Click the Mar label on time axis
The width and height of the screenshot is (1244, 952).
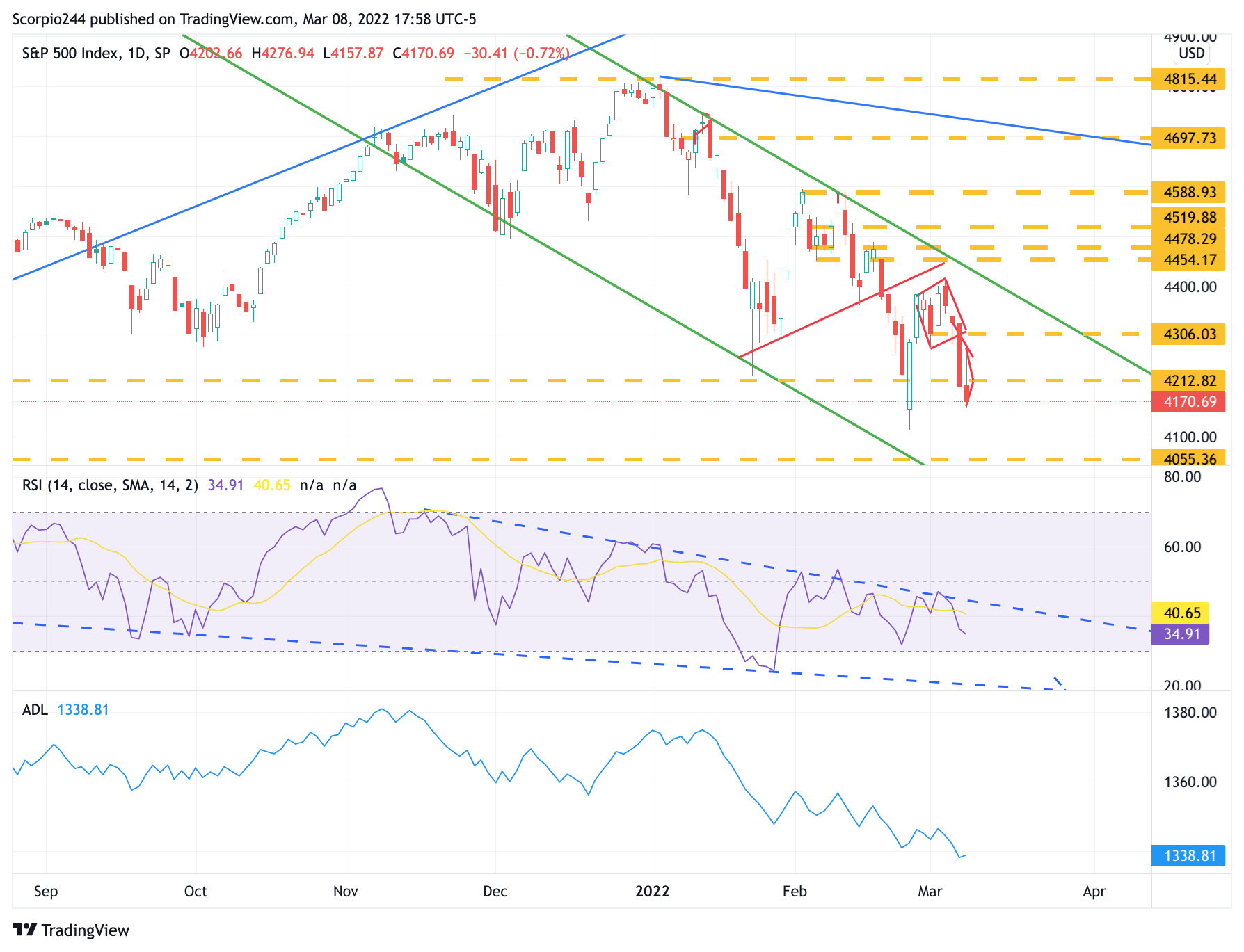pos(930,892)
